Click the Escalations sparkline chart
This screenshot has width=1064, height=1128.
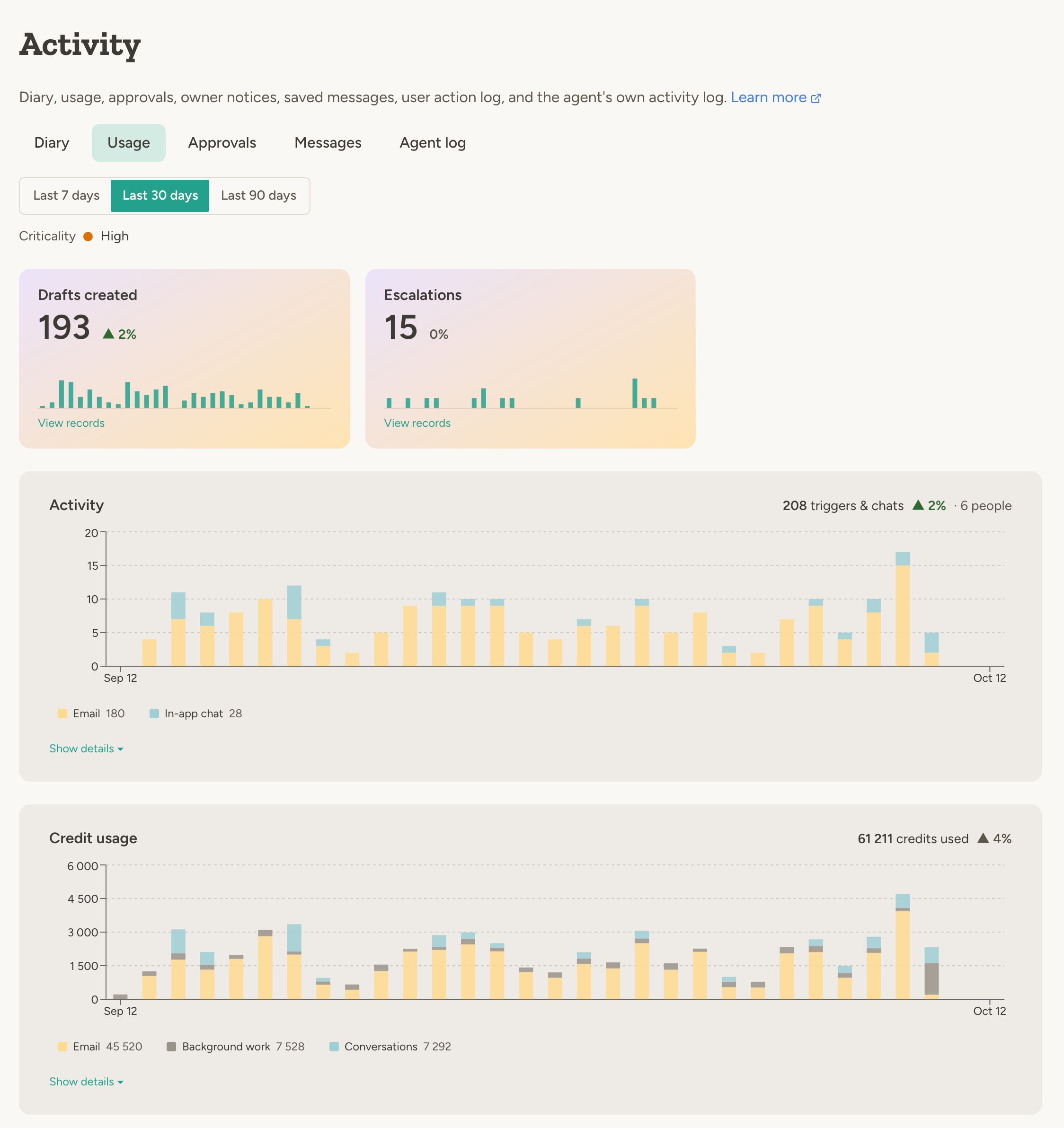click(530, 393)
